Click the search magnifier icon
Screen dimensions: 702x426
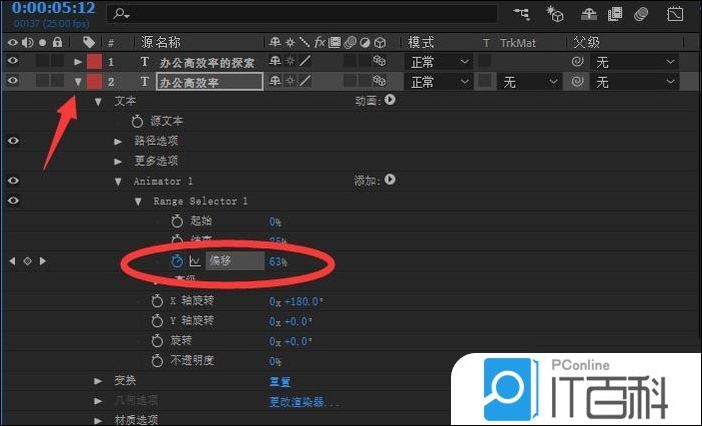point(121,14)
